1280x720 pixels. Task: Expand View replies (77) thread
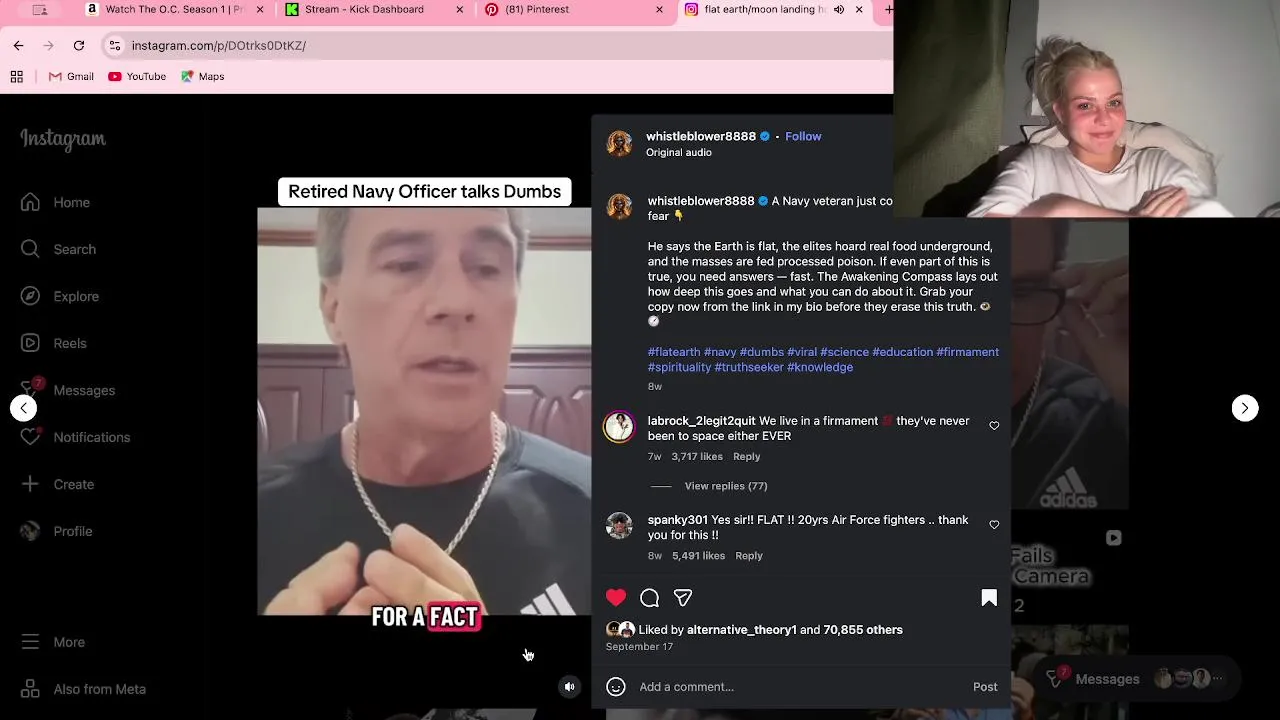click(726, 486)
